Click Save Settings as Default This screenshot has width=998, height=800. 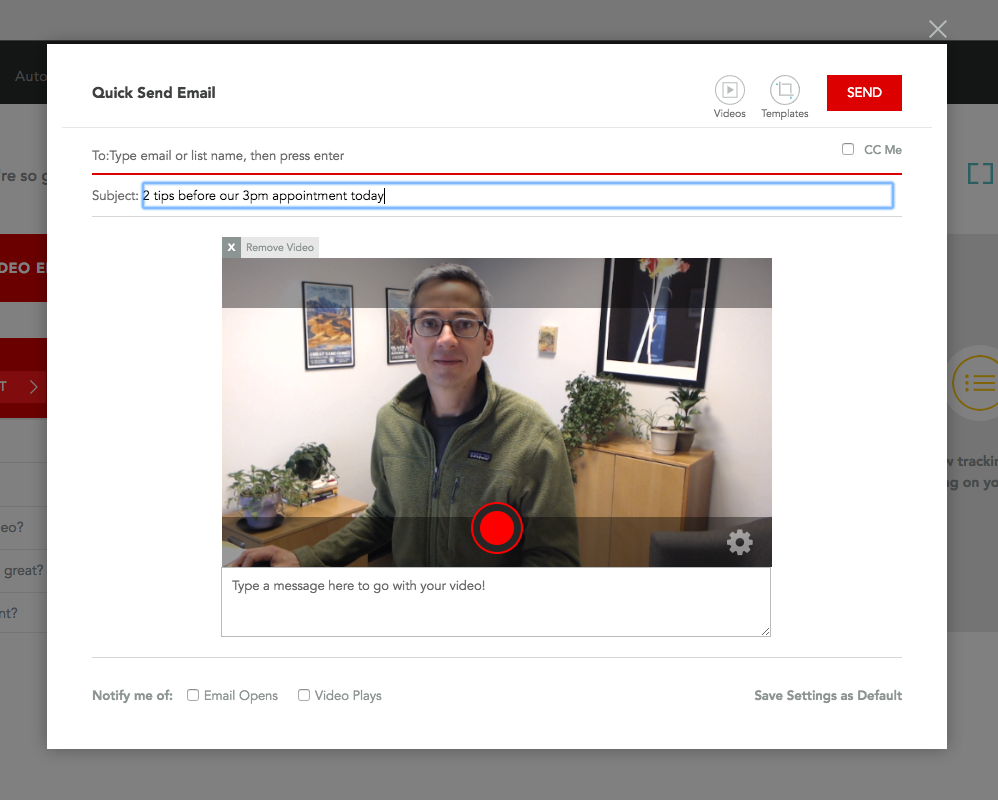pyautogui.click(x=828, y=696)
